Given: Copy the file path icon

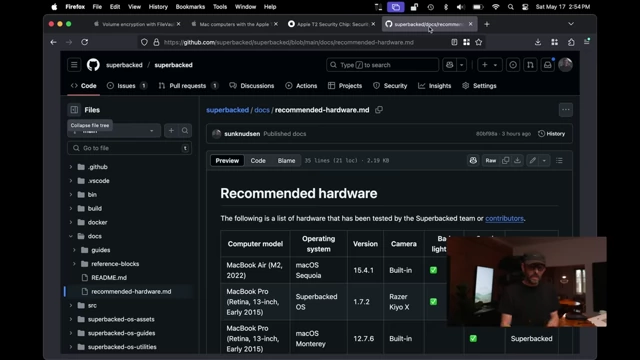Looking at the screenshot, I should (379, 110).
